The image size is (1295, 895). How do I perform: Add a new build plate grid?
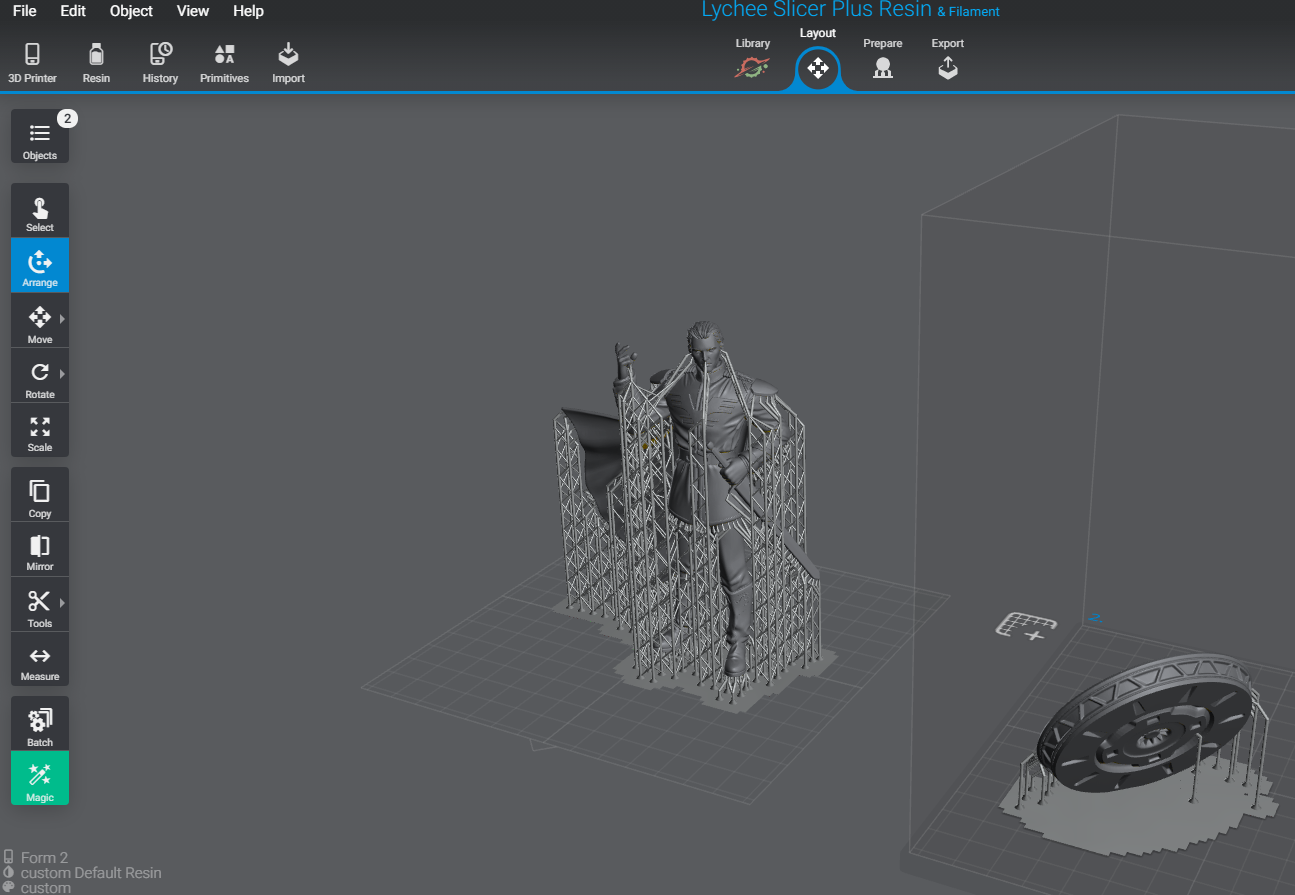pos(1026,626)
